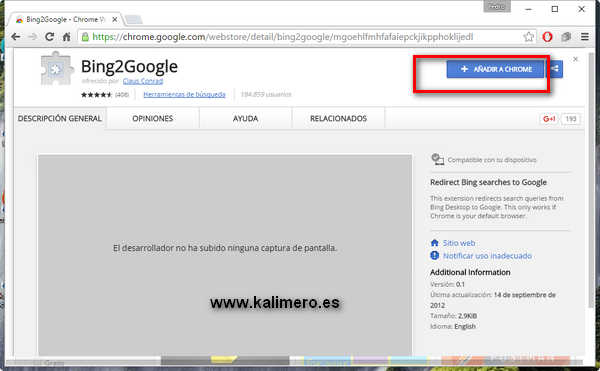600x371 pixels.
Task: Click the red Opera extension icon
Action: [548, 37]
